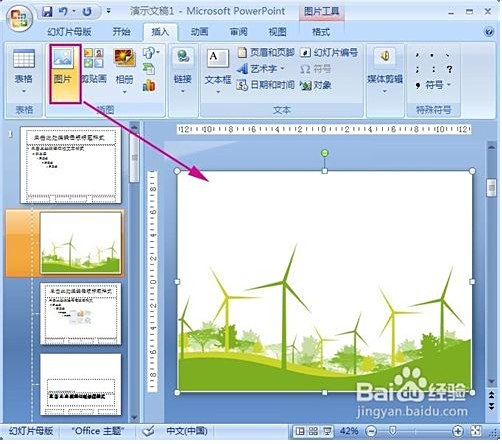
Task: Switch to slide sorter view in status bar
Action: pos(313,431)
